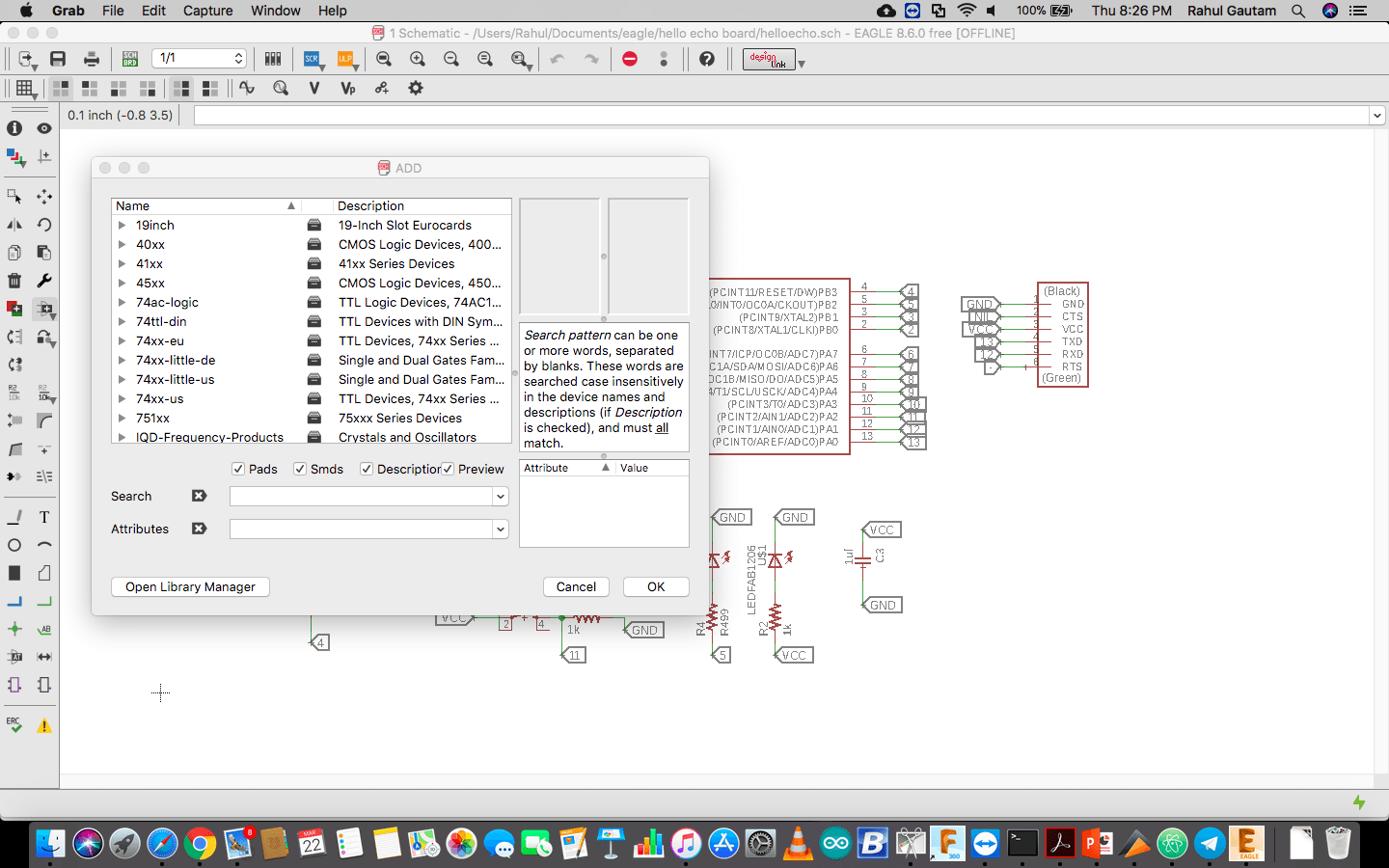Click the OK button in ADD dialog
The image size is (1389, 868).
point(656,586)
